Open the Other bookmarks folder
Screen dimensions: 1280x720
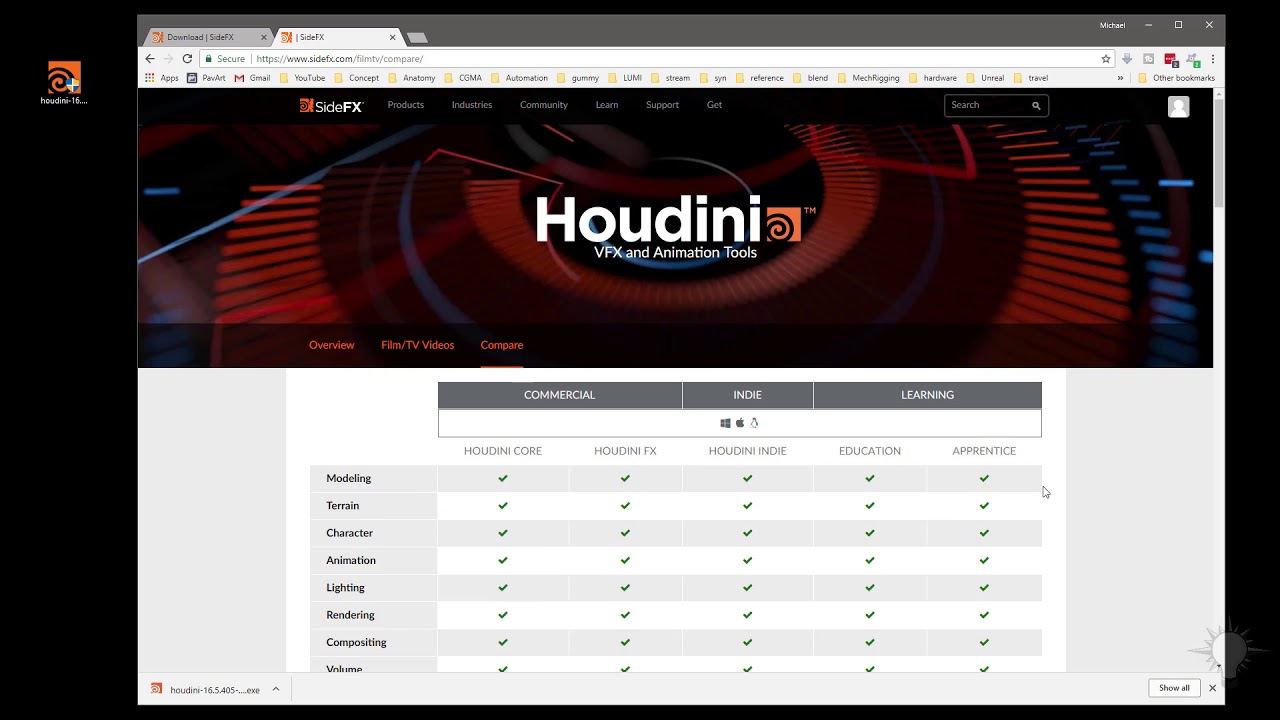click(1177, 78)
